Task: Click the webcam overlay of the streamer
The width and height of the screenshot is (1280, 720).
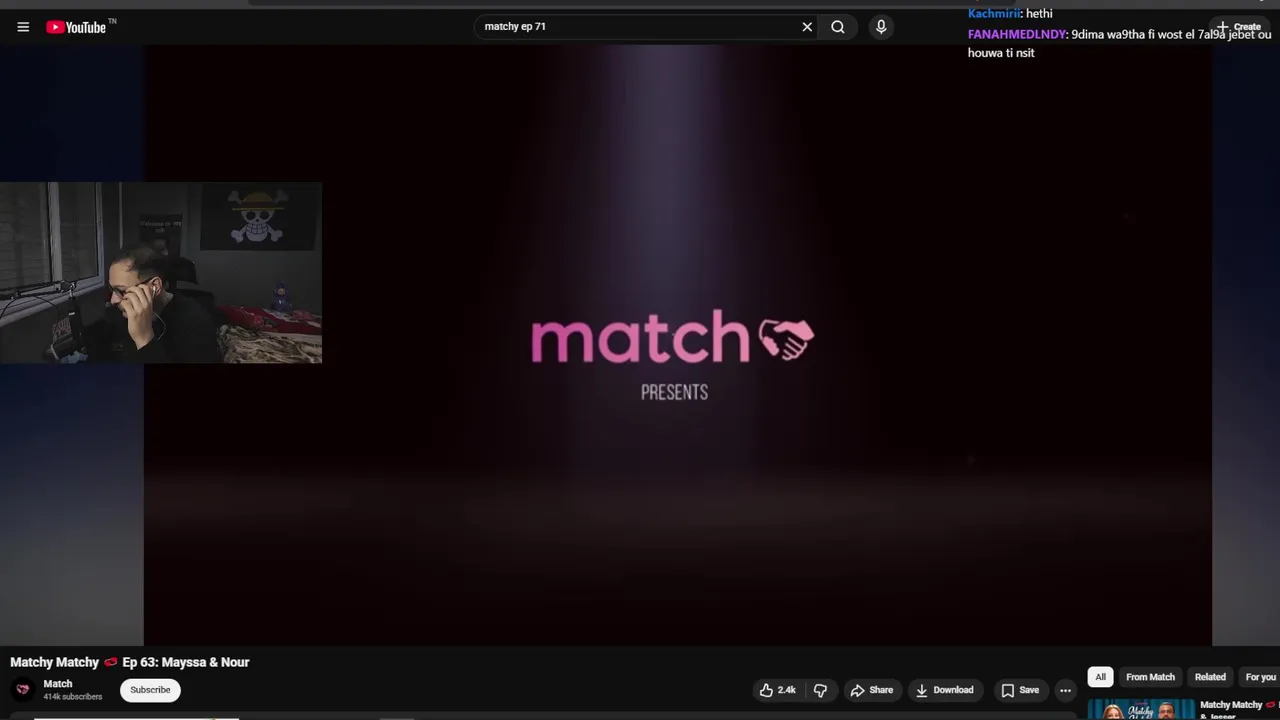Action: (161, 272)
